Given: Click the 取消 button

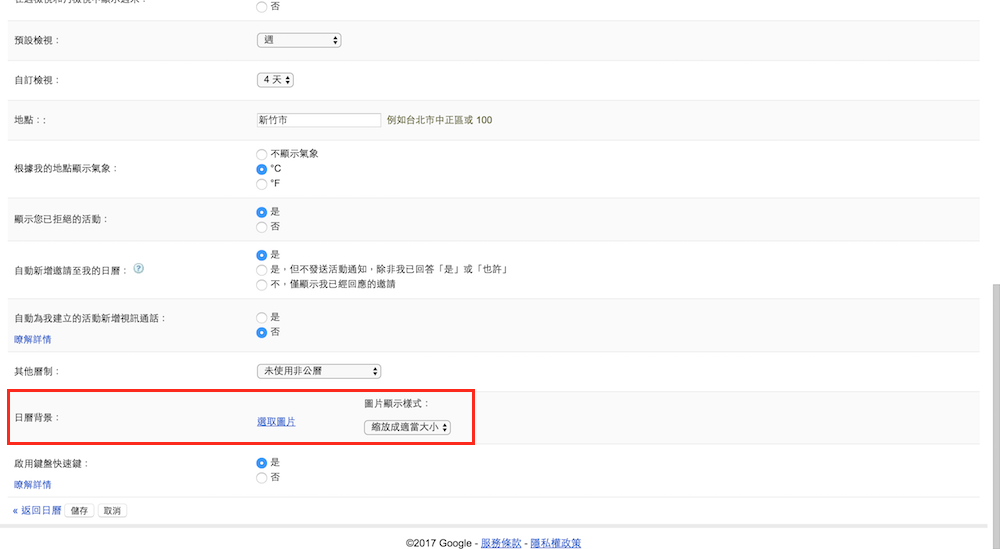Looking at the screenshot, I should click(112, 510).
